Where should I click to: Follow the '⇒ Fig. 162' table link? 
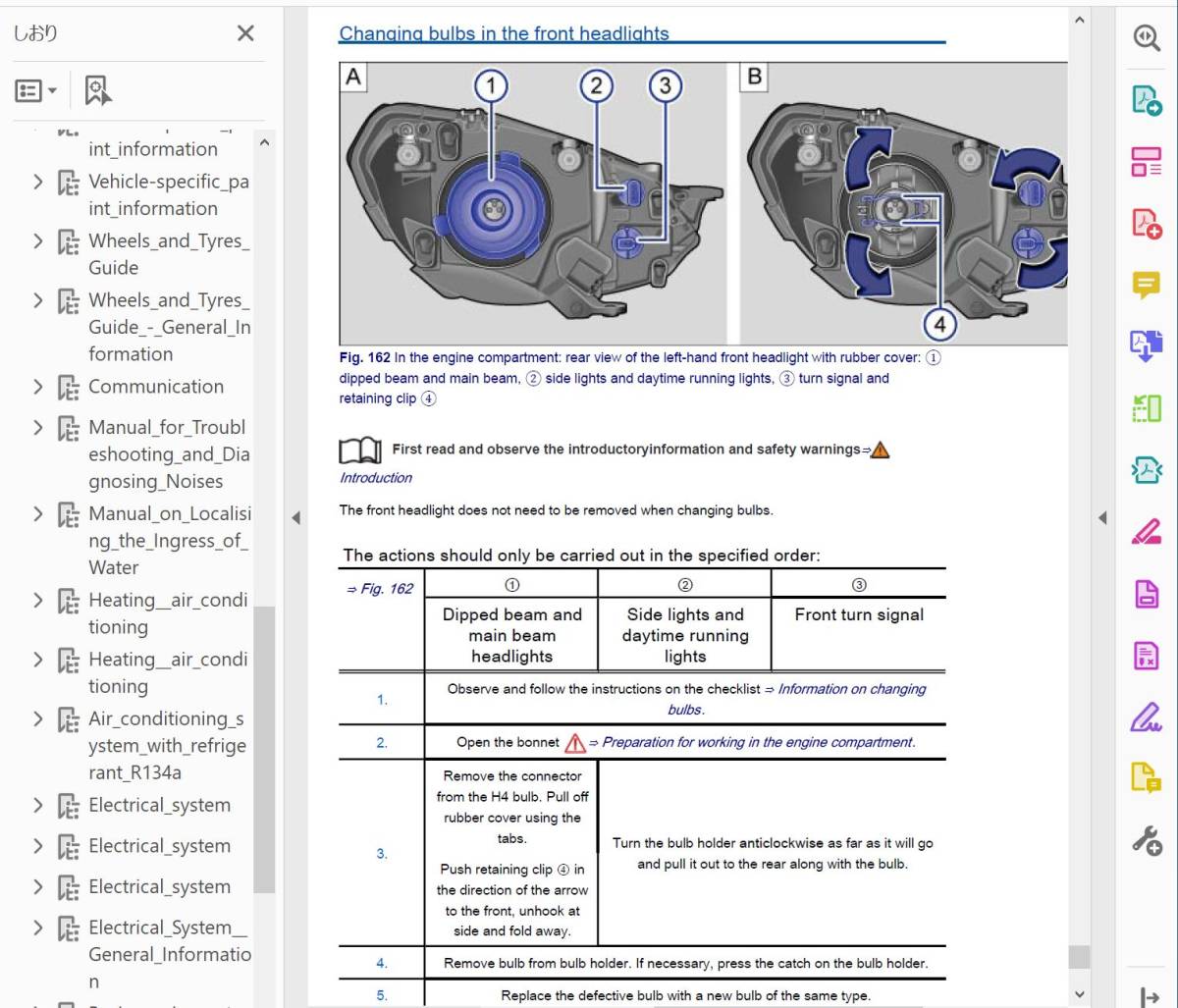(380, 589)
